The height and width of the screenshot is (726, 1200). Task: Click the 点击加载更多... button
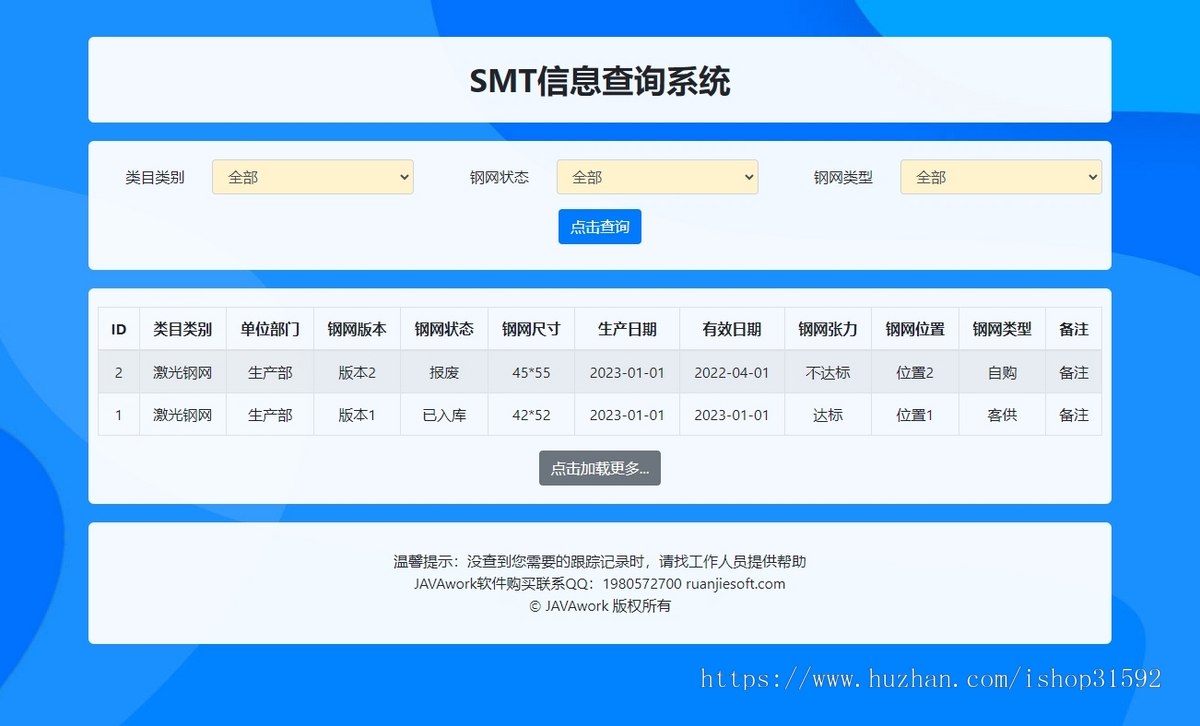(x=599, y=468)
